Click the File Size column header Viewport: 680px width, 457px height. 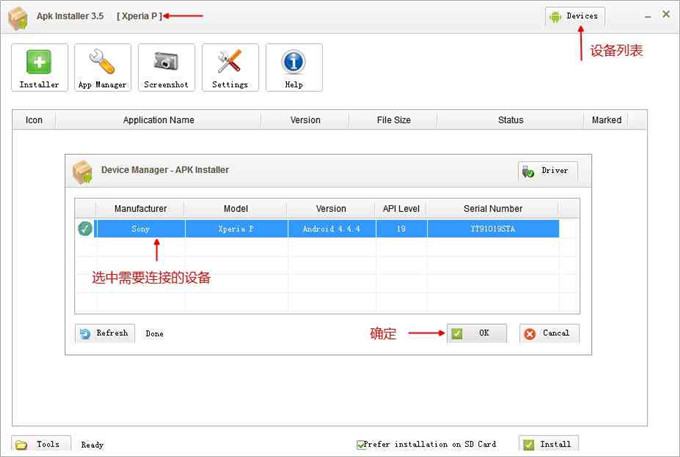click(393, 120)
